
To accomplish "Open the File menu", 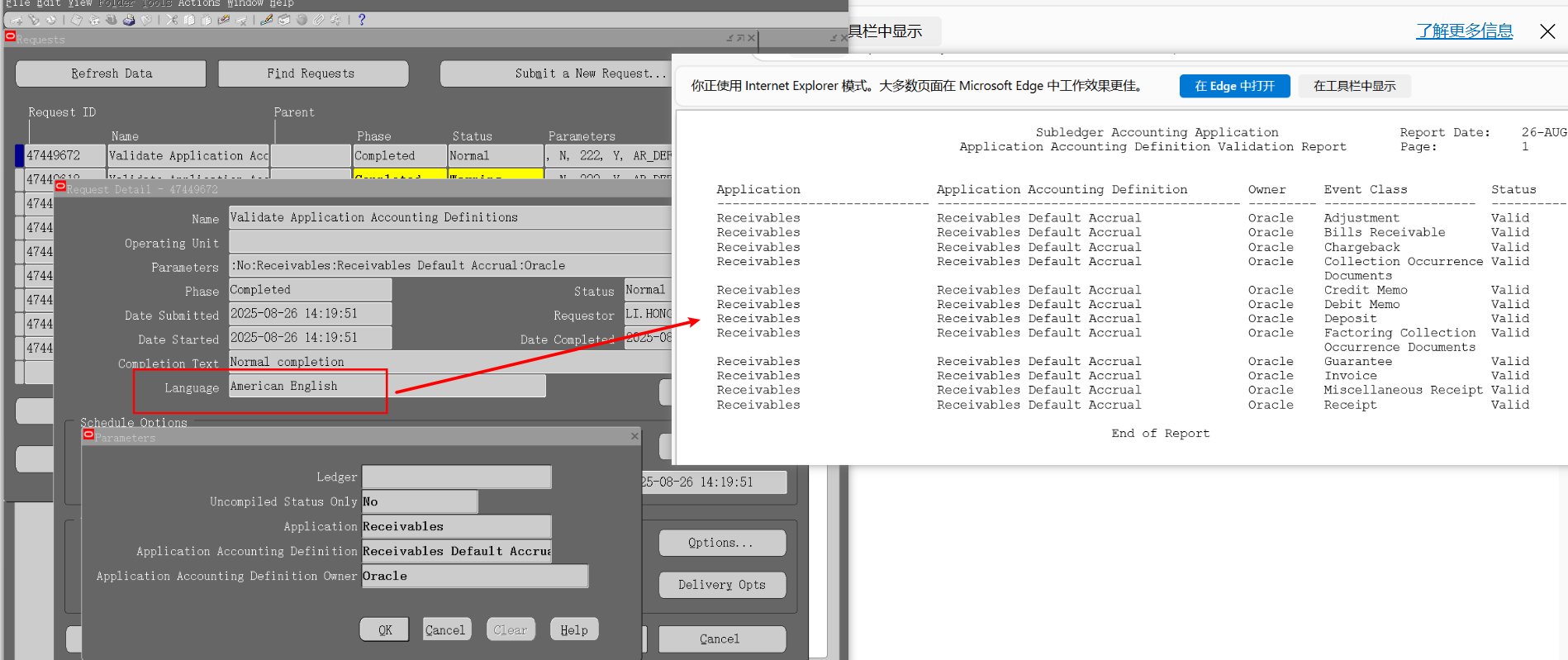I will click(18, 4).
